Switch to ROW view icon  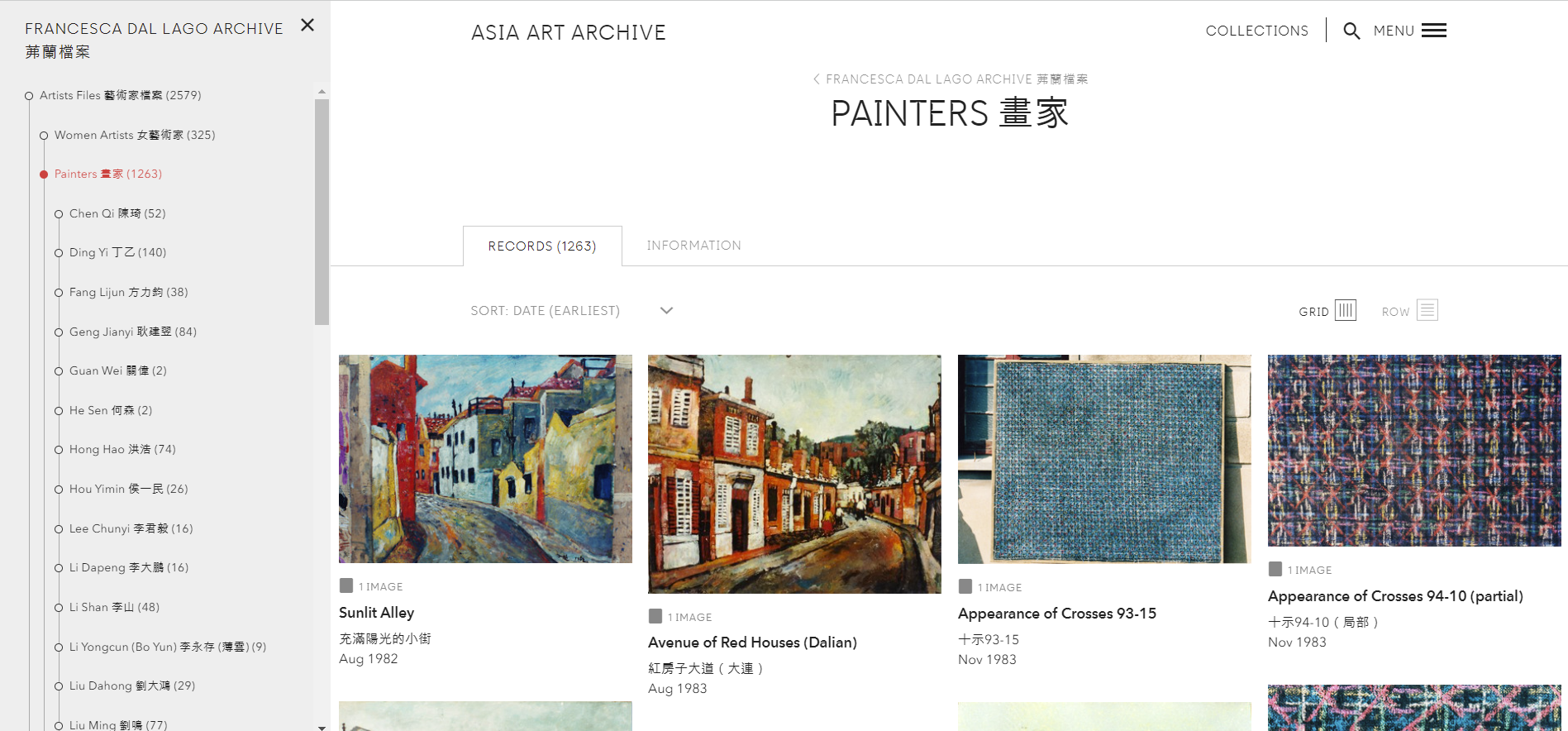tap(1427, 310)
